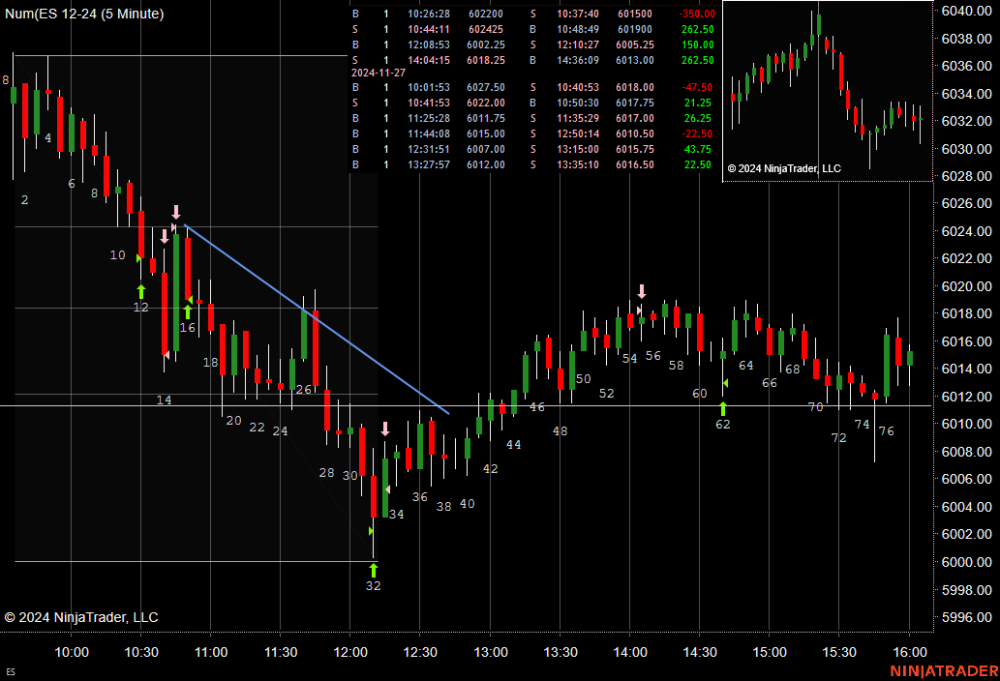Open the inset mini chart thumbnail

pos(827,91)
